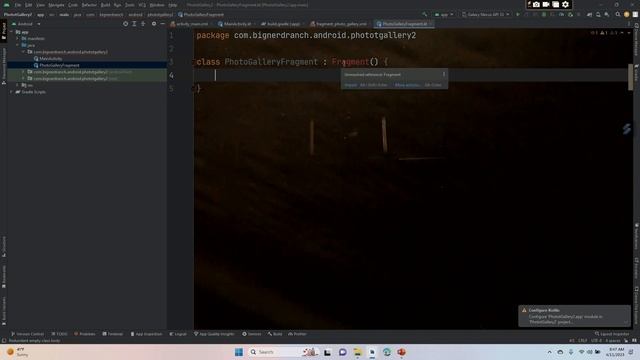Collapse the app module node

pyautogui.click(x=12, y=32)
